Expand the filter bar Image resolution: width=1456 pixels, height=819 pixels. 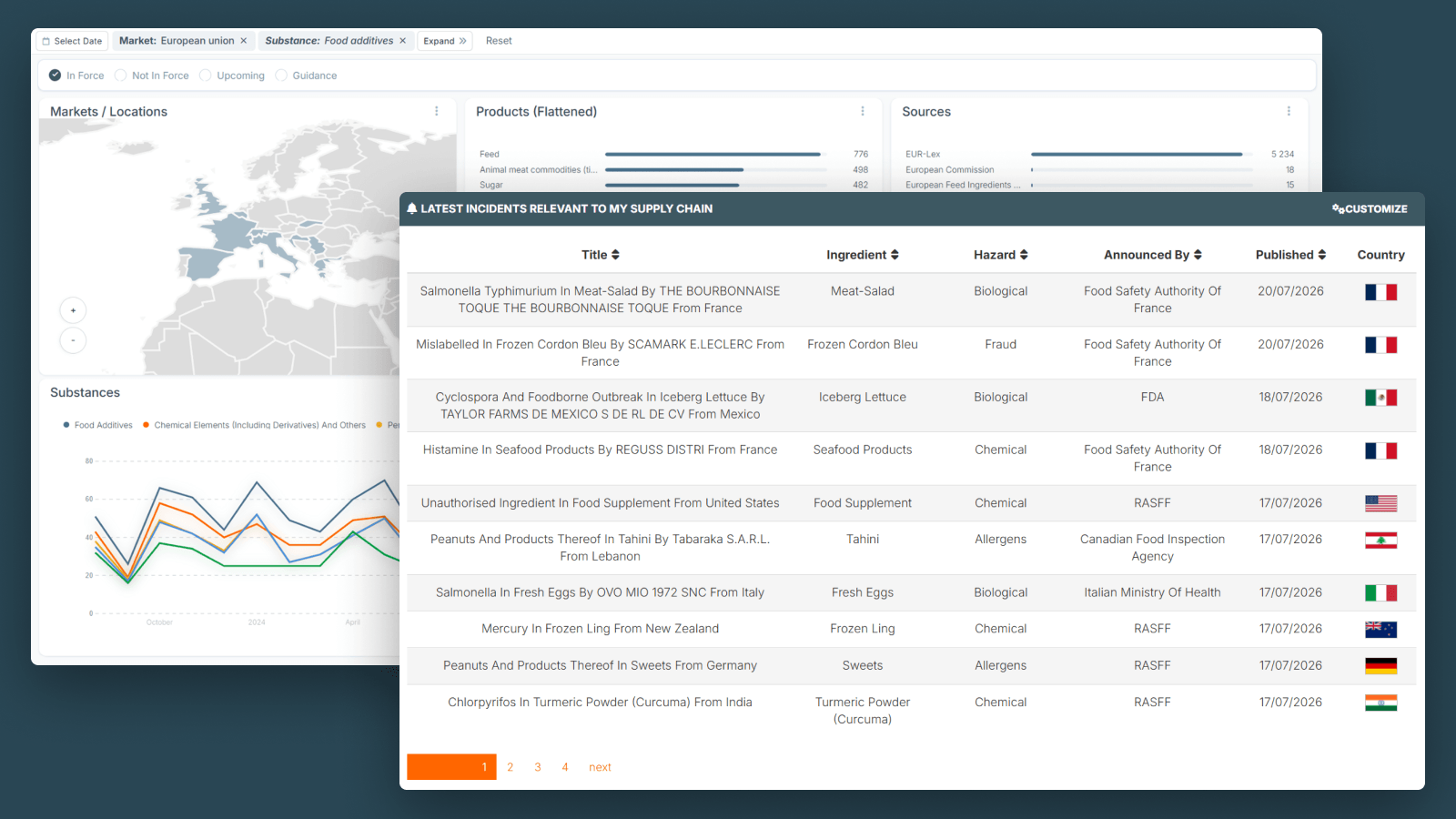(x=445, y=41)
